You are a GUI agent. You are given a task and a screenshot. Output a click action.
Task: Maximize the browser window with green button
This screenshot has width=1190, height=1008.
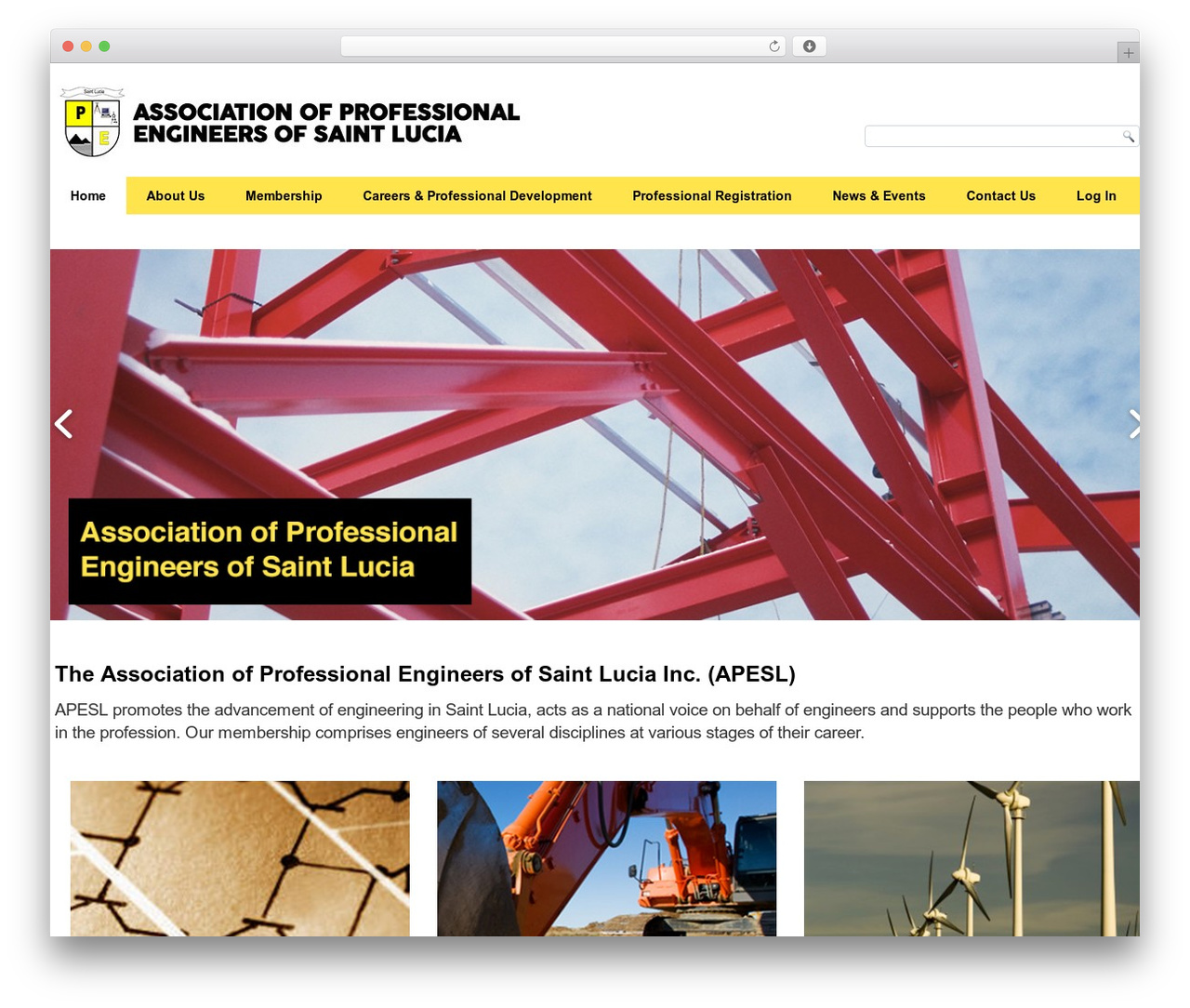104,46
